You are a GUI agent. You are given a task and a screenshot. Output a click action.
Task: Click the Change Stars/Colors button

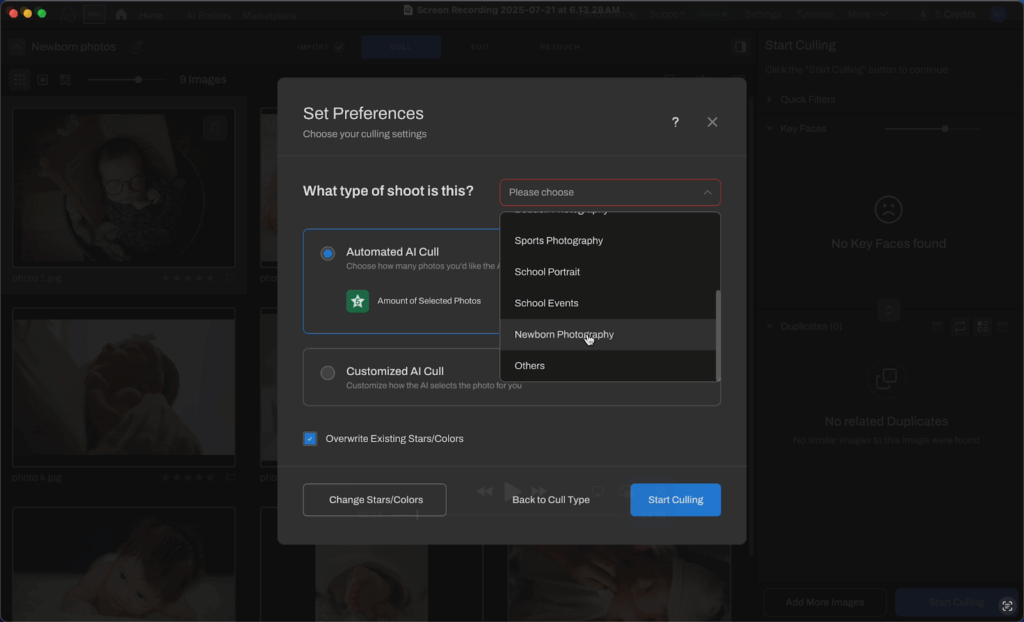(374, 499)
